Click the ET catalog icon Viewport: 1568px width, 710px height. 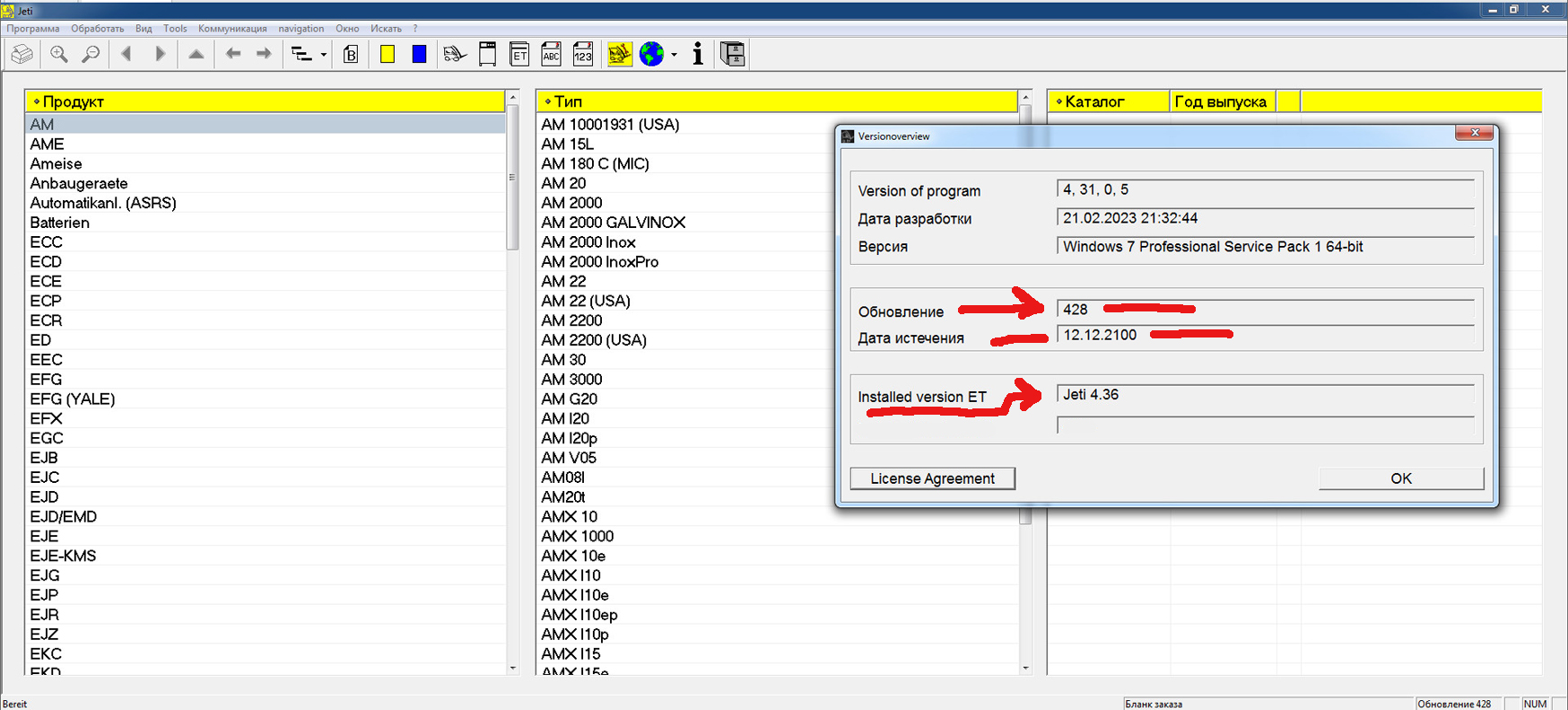[519, 55]
